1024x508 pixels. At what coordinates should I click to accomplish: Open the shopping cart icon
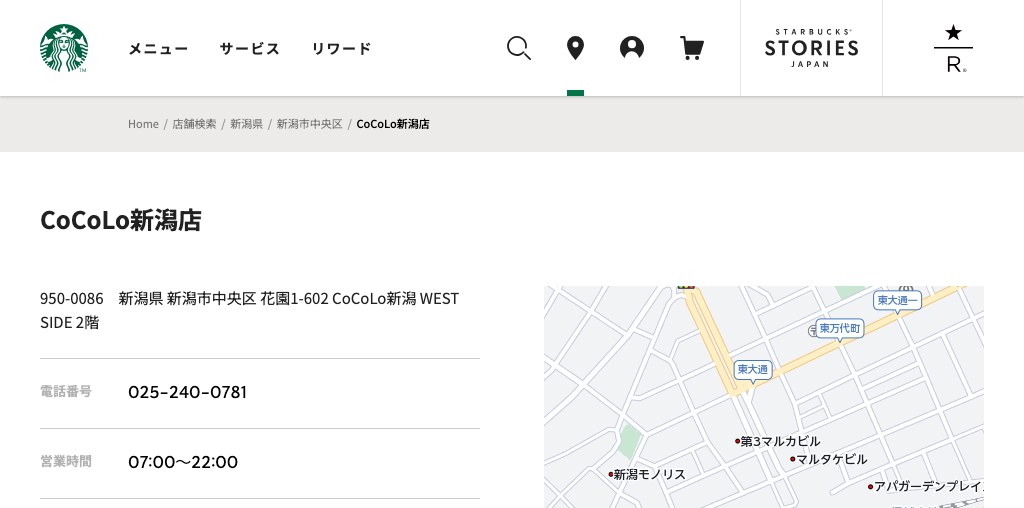692,48
